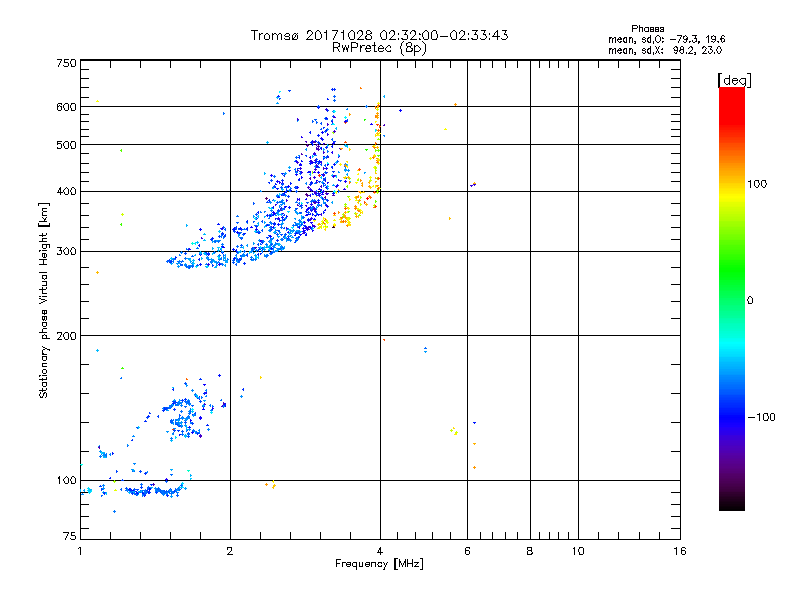Click the x-axis tick label '10'
The width and height of the screenshot is (800, 600).
[x=578, y=551]
